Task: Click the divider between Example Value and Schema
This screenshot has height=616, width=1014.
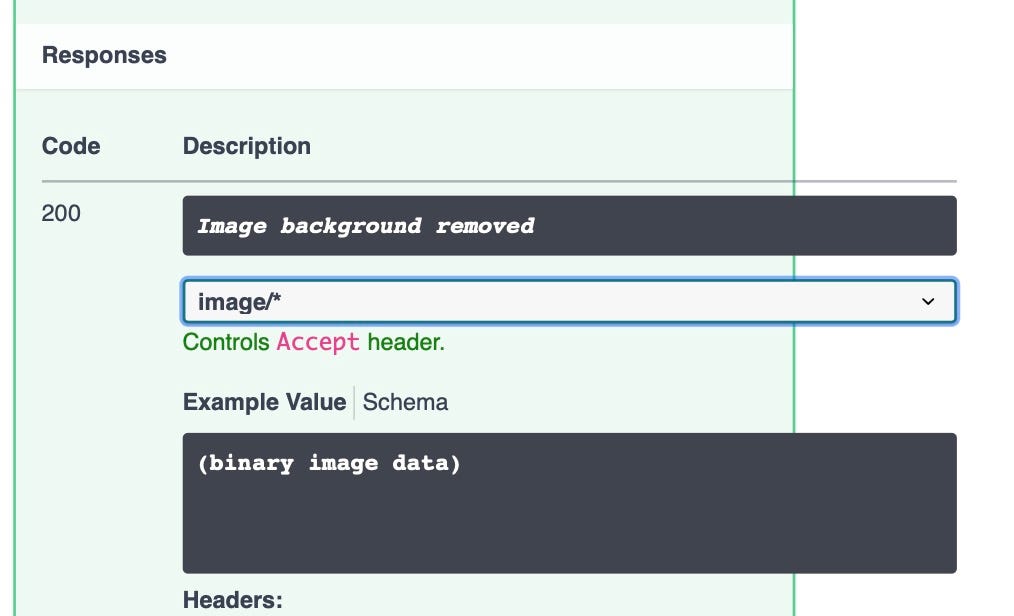Action: (352, 402)
